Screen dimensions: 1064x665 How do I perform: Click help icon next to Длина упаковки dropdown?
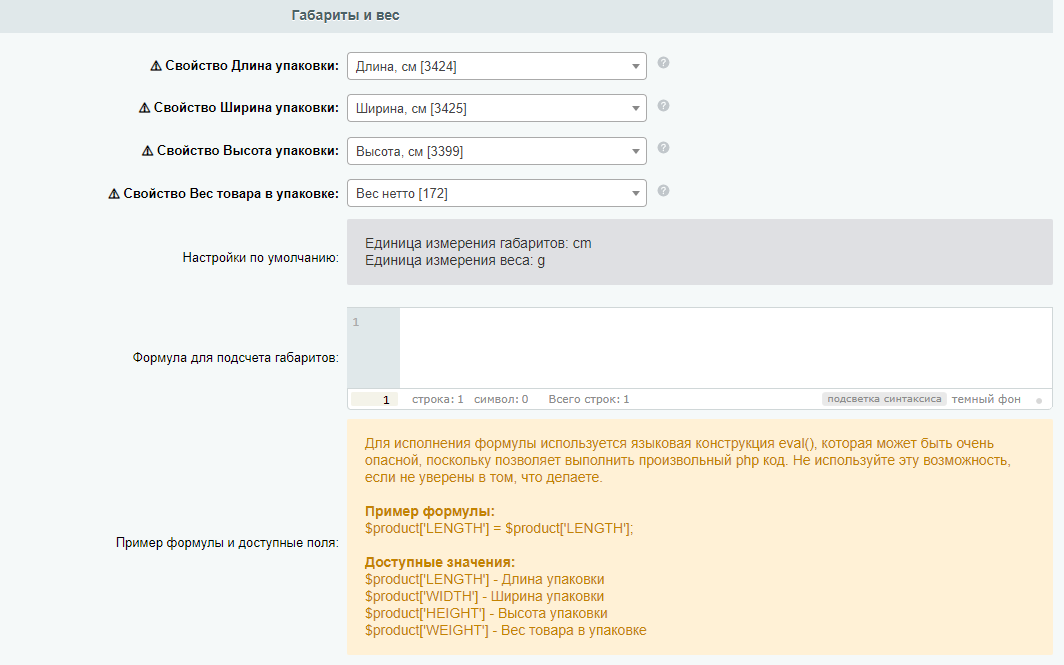tap(664, 62)
